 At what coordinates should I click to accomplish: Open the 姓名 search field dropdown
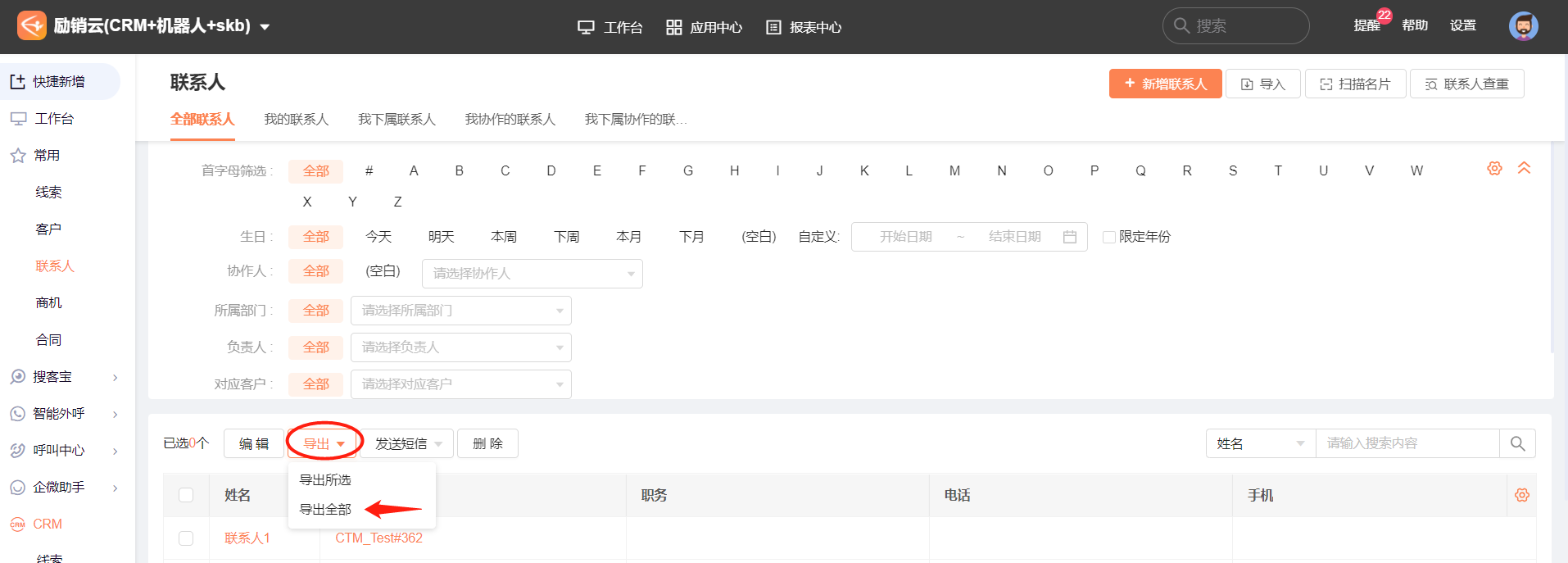point(1261,443)
